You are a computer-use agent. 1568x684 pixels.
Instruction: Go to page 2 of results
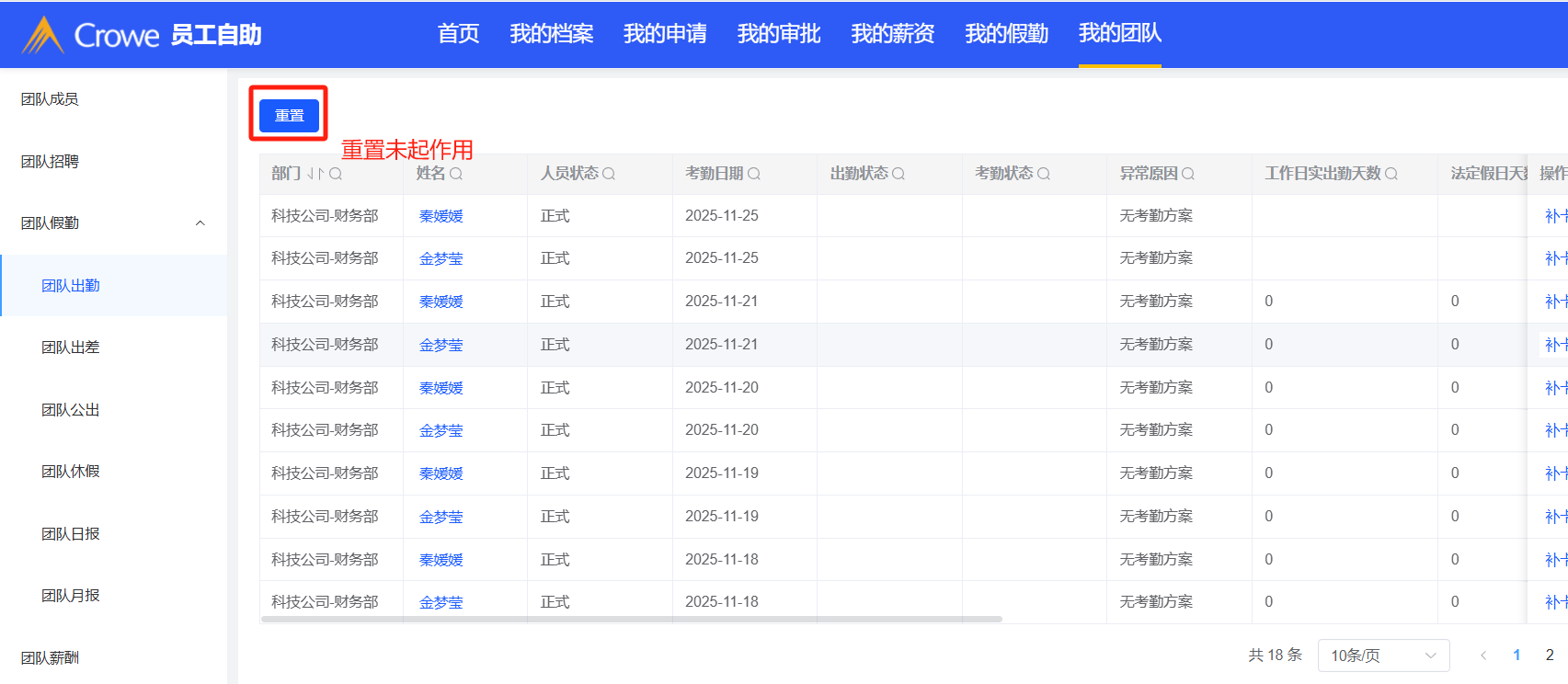[x=1550, y=655]
